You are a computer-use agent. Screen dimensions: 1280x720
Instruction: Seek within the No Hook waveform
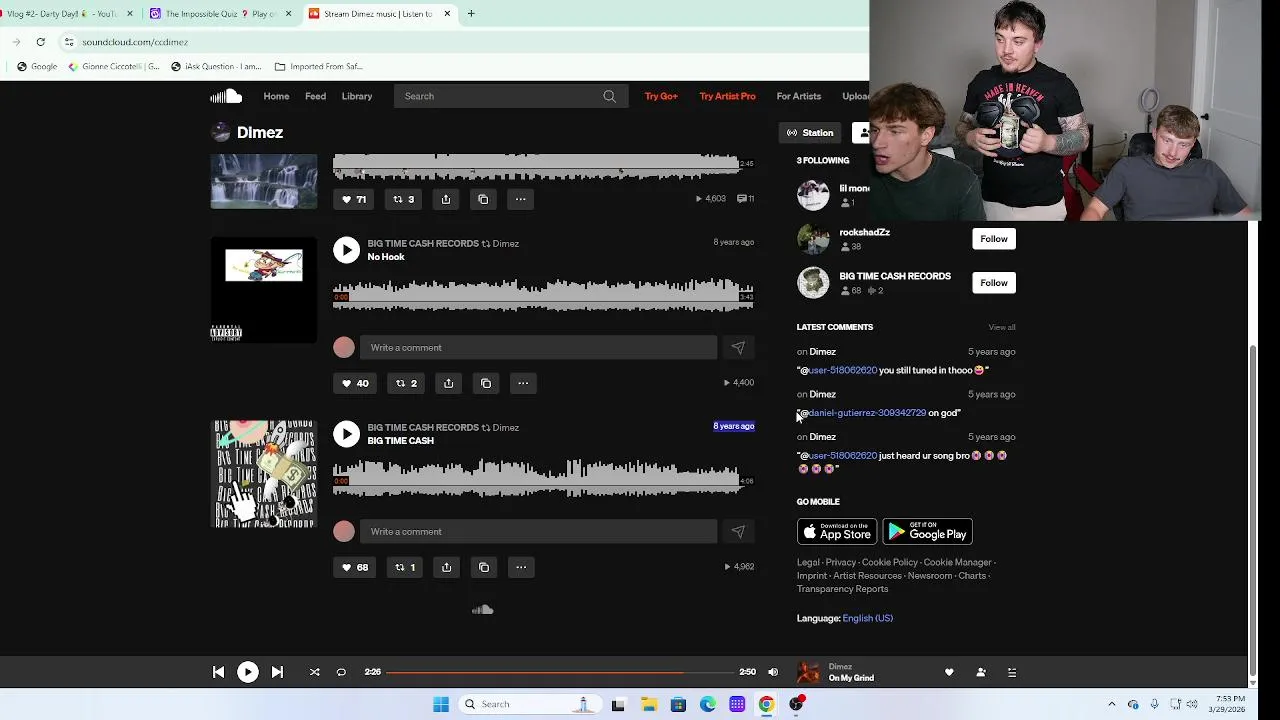click(543, 297)
